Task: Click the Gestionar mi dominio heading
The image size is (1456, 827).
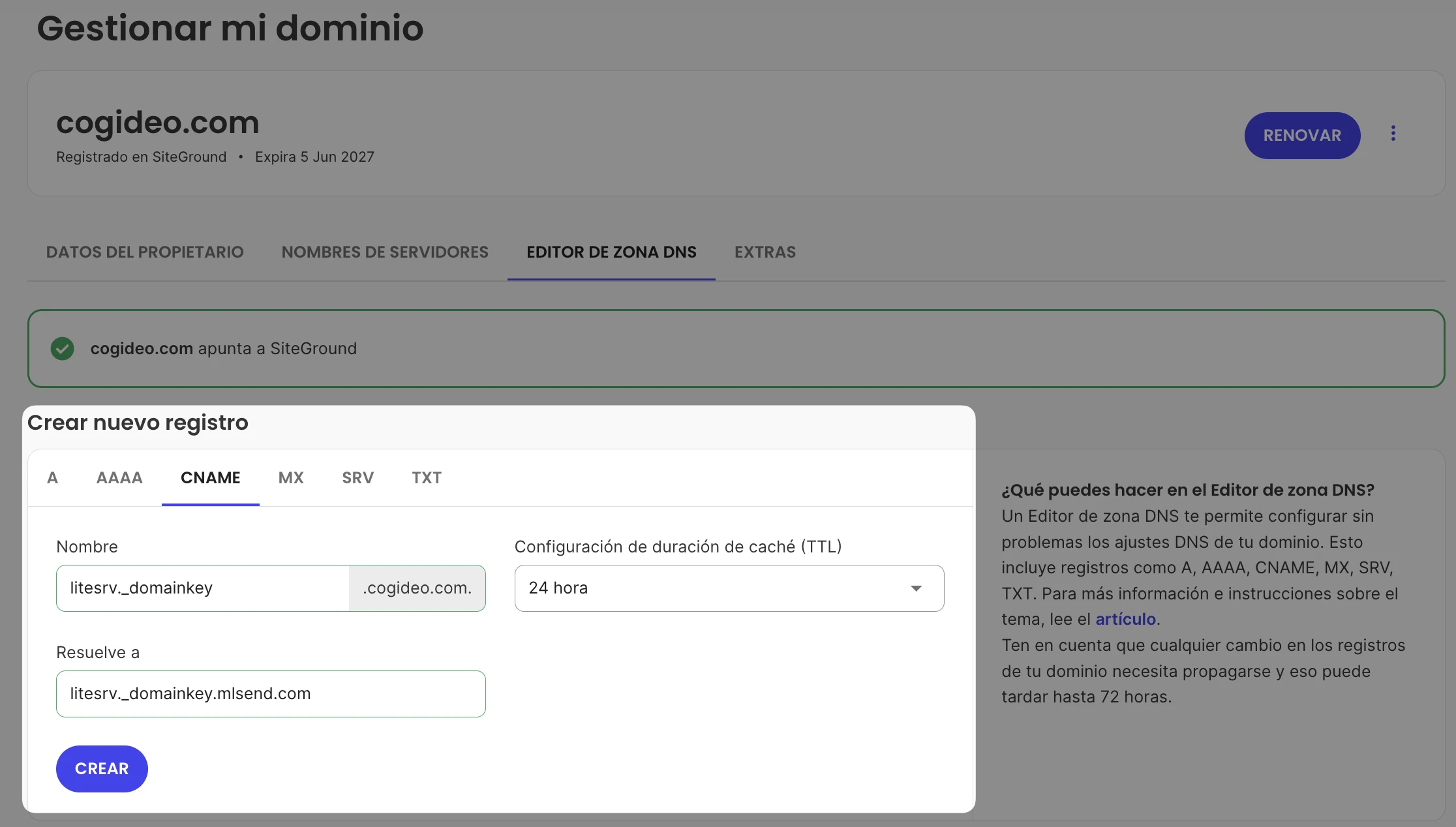Action: pyautogui.click(x=230, y=27)
